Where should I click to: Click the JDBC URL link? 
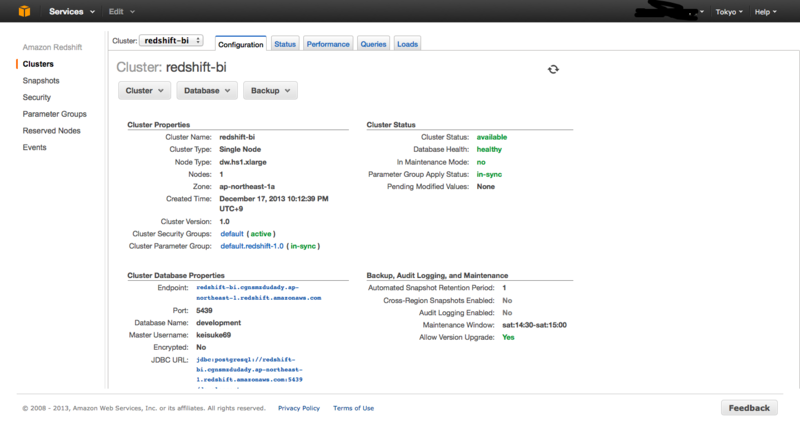(x=249, y=373)
